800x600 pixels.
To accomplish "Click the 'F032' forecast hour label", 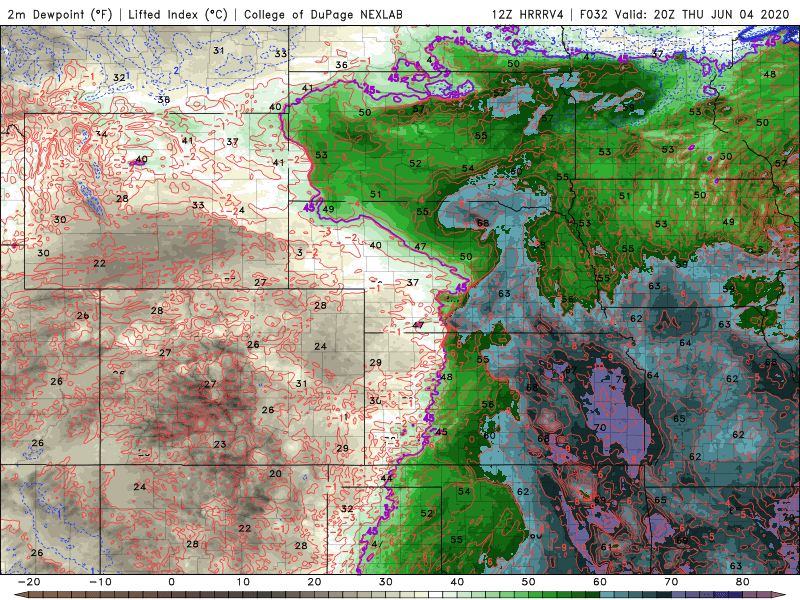I will tap(594, 14).
